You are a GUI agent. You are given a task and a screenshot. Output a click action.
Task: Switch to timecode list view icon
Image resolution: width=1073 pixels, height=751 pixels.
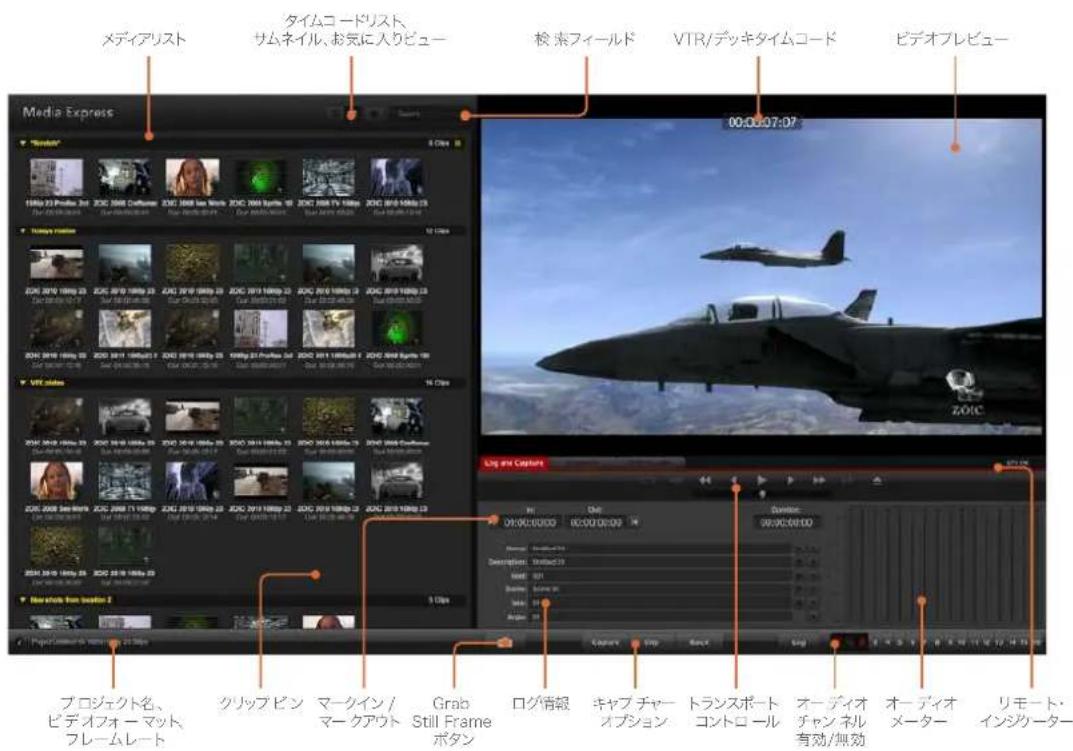[x=335, y=114]
